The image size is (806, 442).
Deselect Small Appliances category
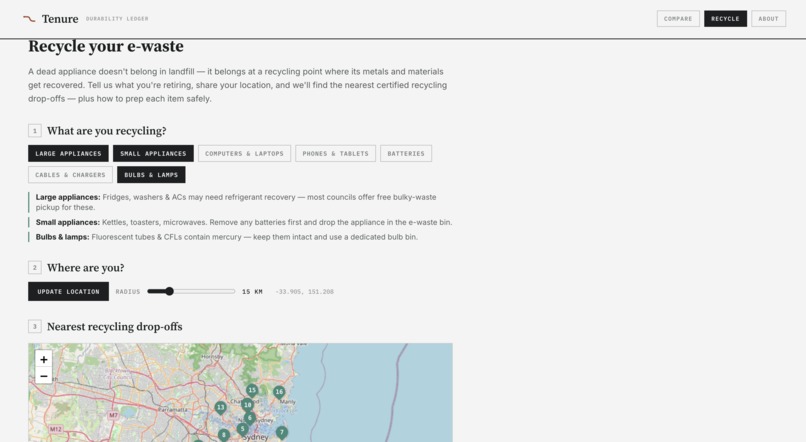(153, 154)
